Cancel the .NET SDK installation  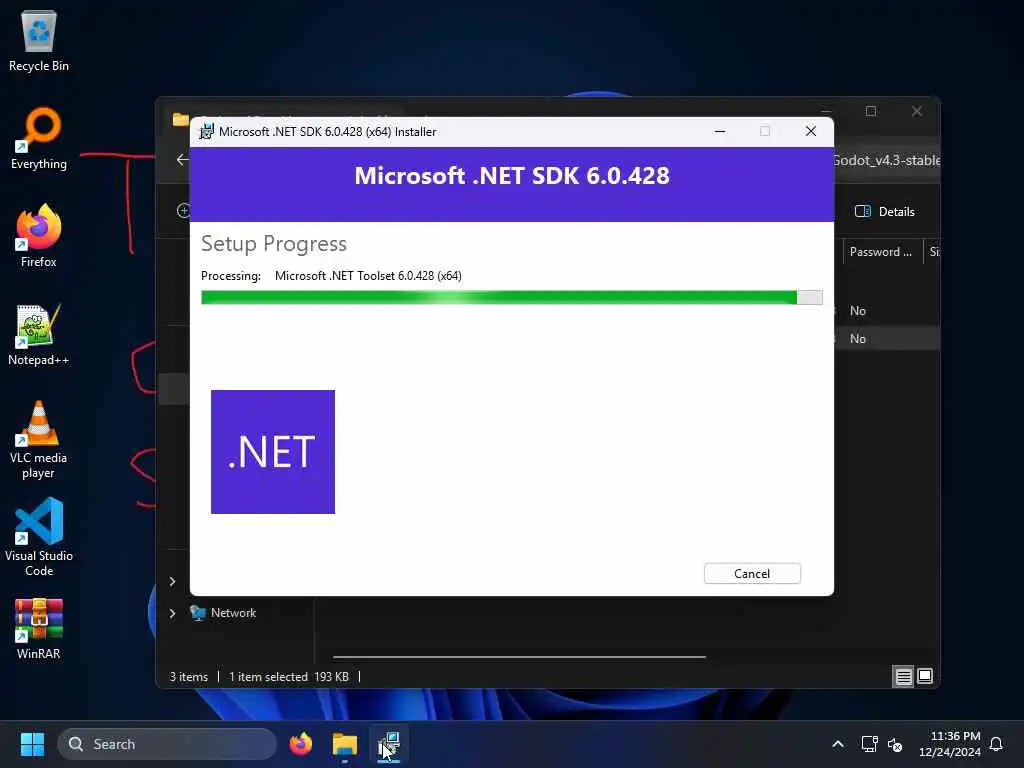pos(752,573)
